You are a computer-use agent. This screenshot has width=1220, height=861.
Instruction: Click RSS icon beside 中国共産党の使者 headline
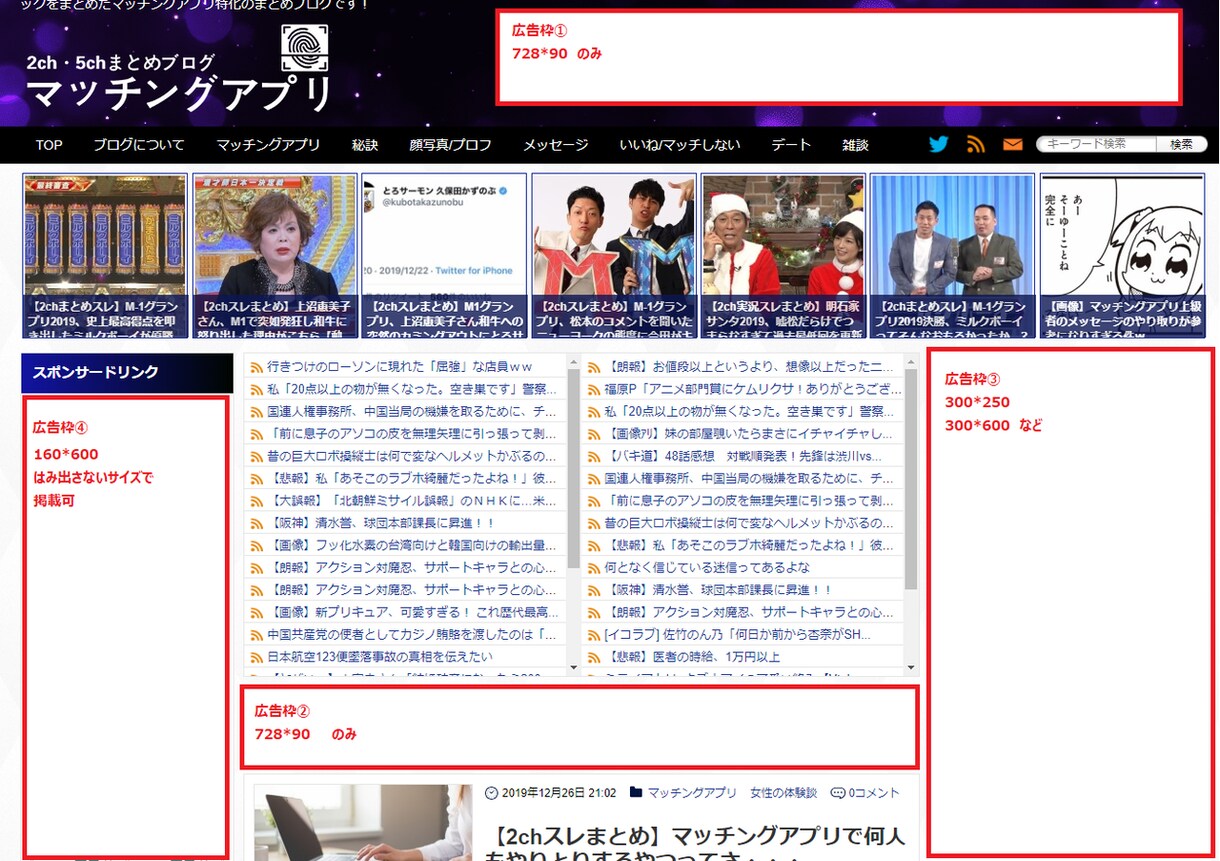point(257,635)
